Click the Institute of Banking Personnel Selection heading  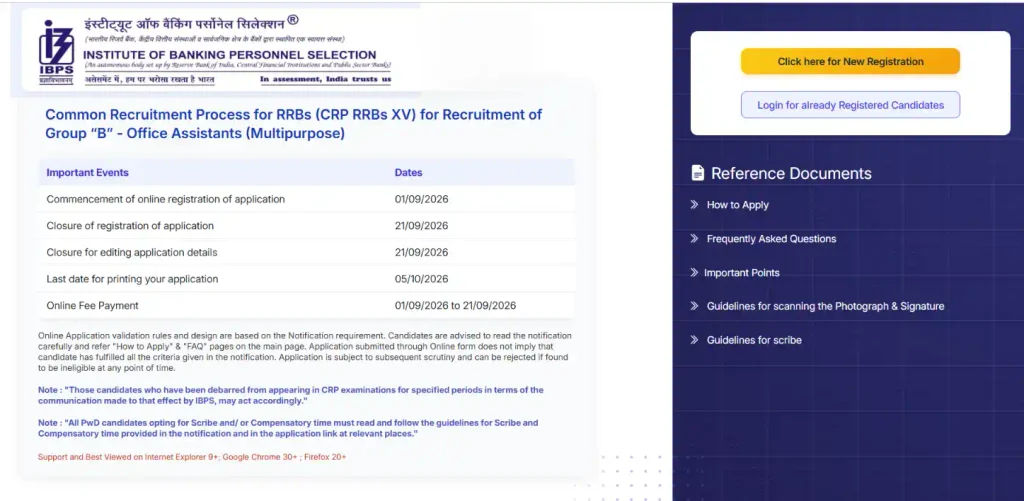229,55
